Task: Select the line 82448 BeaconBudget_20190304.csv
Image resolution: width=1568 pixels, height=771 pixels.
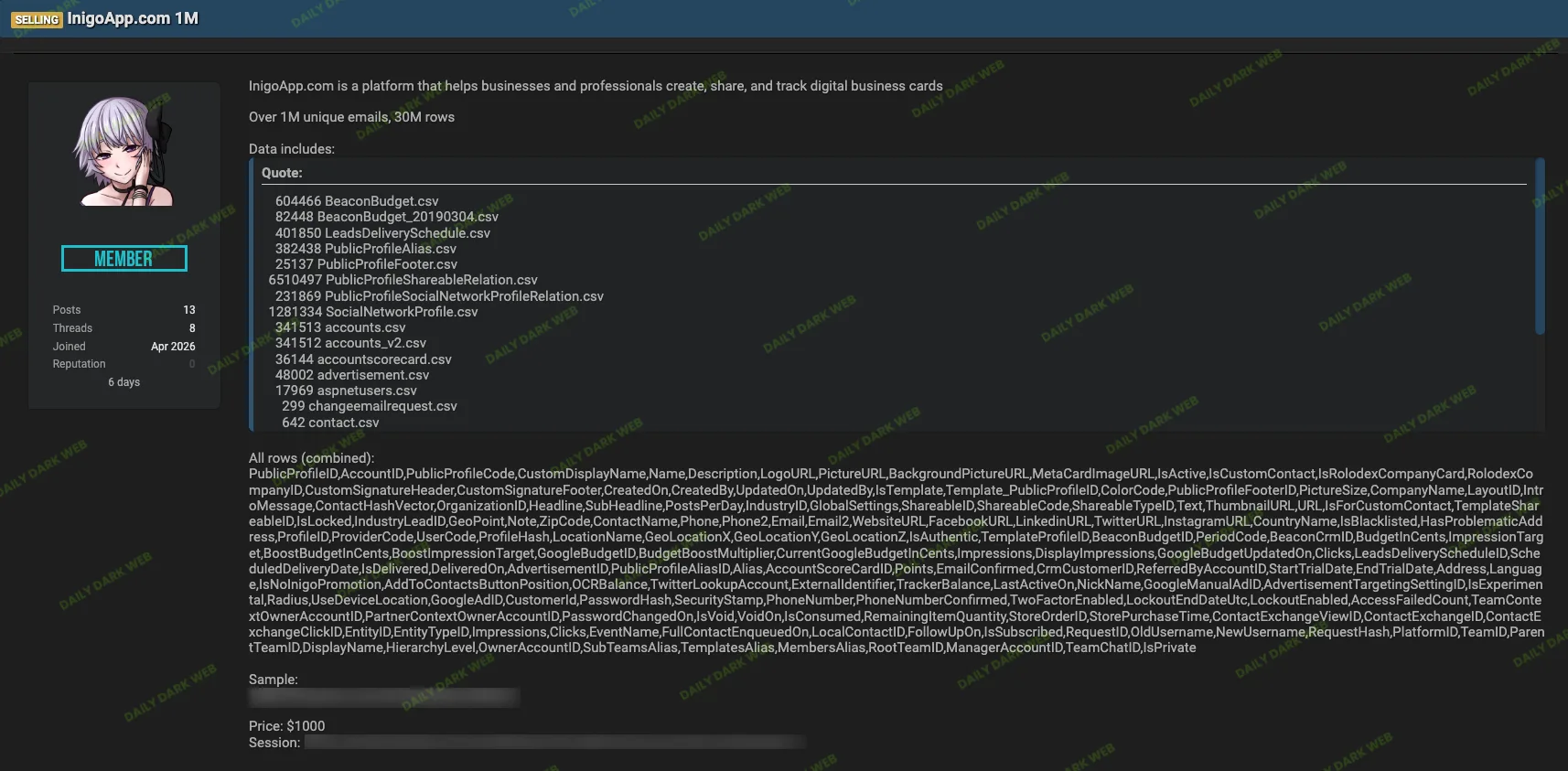Action: 387,217
